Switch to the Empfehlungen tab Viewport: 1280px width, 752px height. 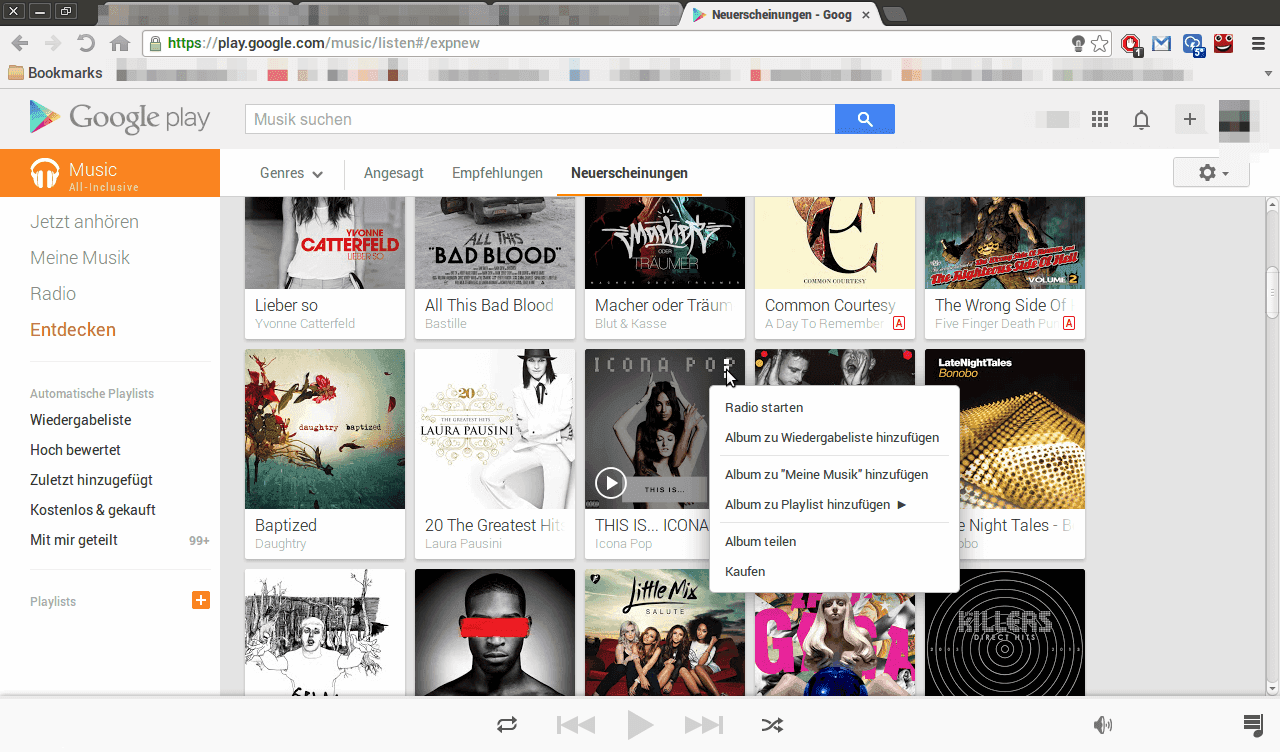497,173
